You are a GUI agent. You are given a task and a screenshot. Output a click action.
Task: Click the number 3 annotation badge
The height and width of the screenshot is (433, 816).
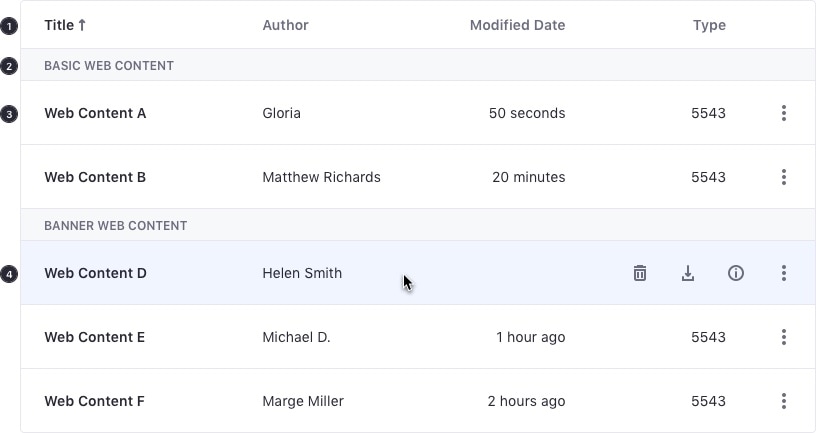coord(9,114)
